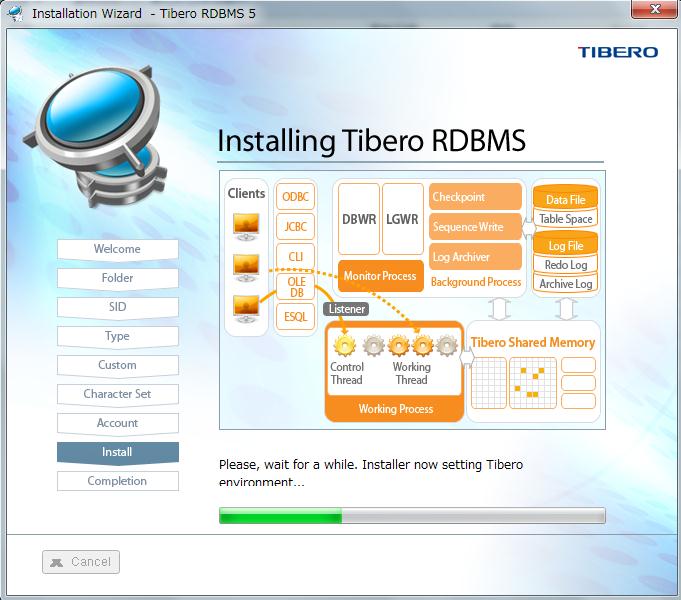The width and height of the screenshot is (681, 600).
Task: Click the Checkpoint label
Action: pos(459,197)
